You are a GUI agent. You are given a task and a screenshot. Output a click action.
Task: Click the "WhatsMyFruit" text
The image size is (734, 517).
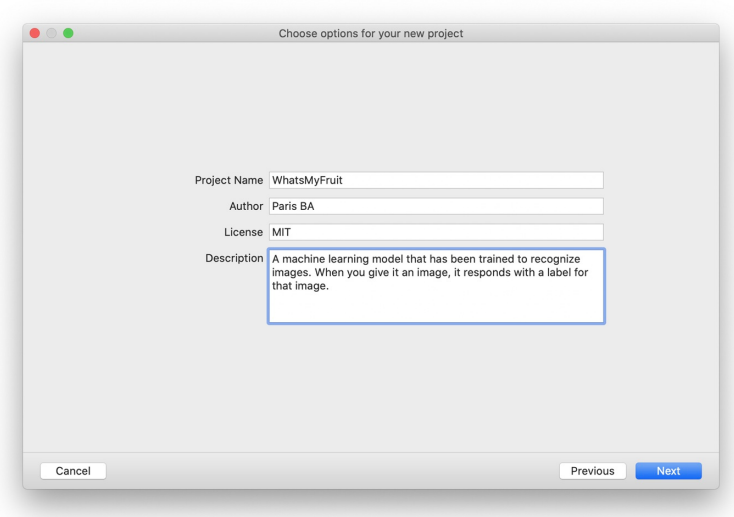pyautogui.click(x=307, y=180)
